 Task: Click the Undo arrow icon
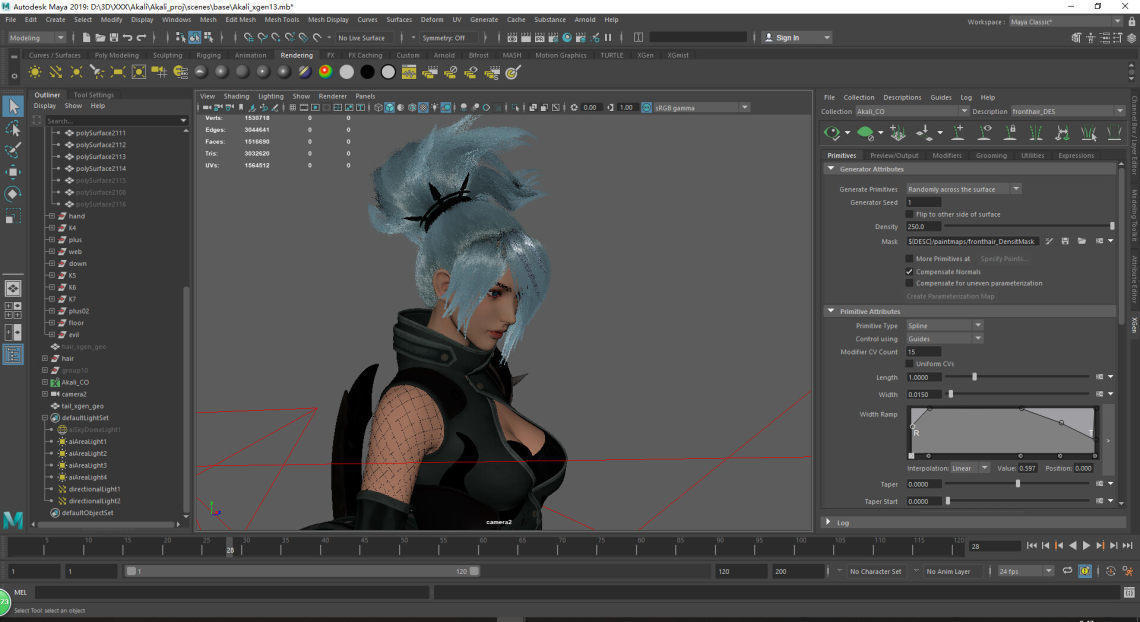tap(127, 38)
